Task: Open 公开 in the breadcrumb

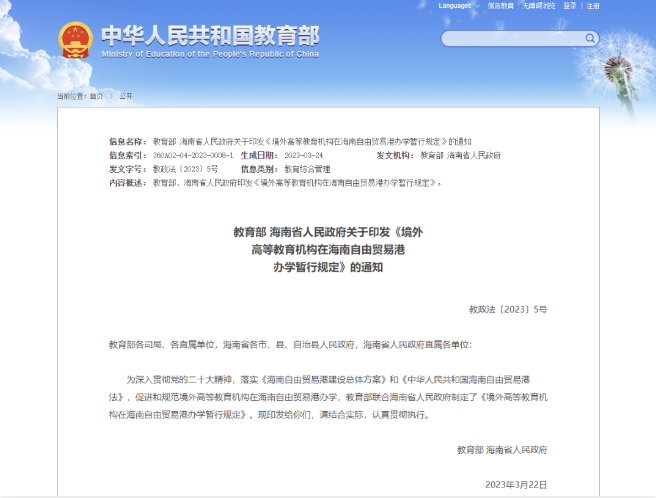Action: coord(126,96)
